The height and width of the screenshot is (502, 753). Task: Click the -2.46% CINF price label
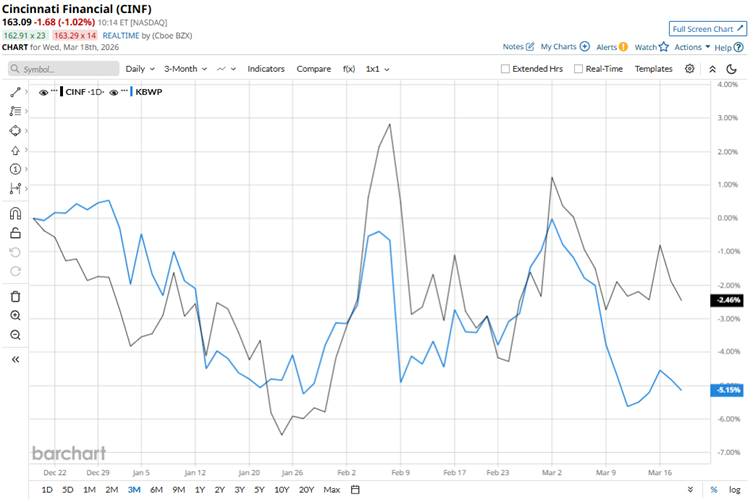point(727,300)
